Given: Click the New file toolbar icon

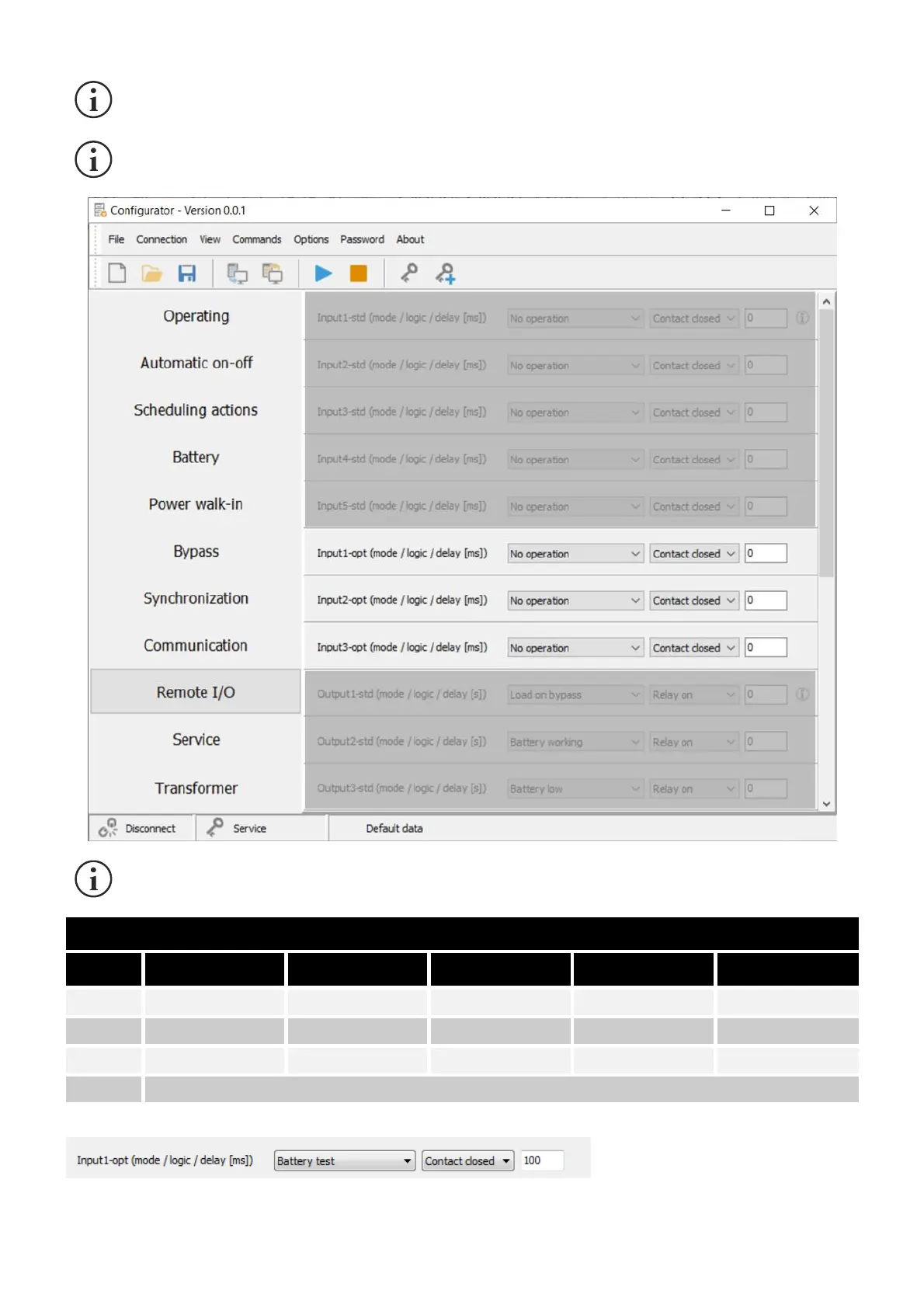Looking at the screenshot, I should (x=117, y=273).
